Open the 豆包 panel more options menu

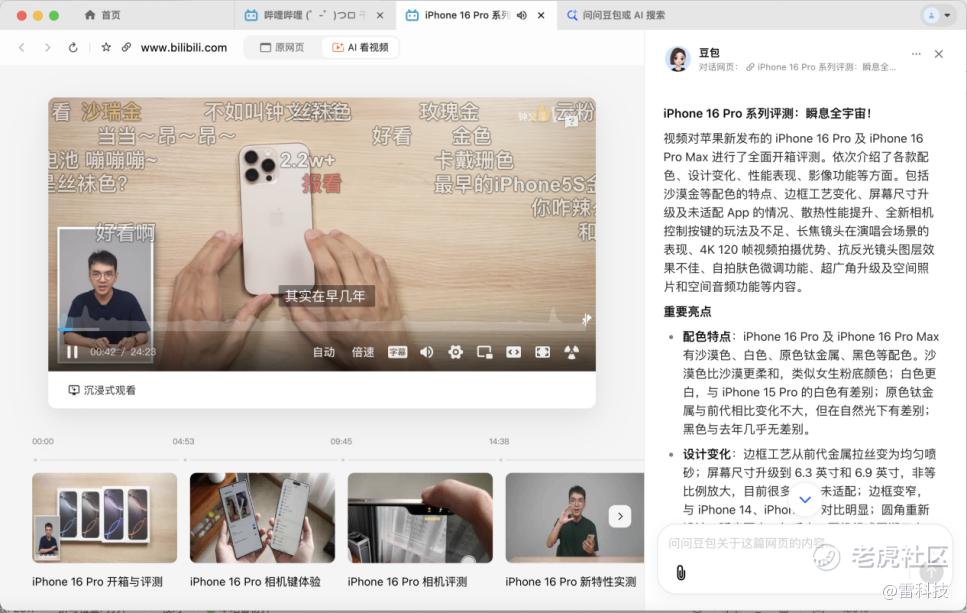coord(916,54)
